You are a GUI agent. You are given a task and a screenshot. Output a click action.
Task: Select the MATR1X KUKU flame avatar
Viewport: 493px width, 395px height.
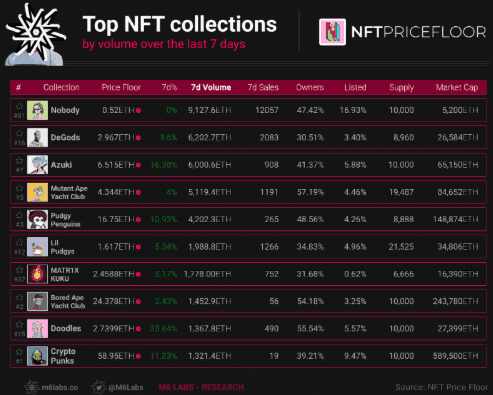click(x=37, y=274)
